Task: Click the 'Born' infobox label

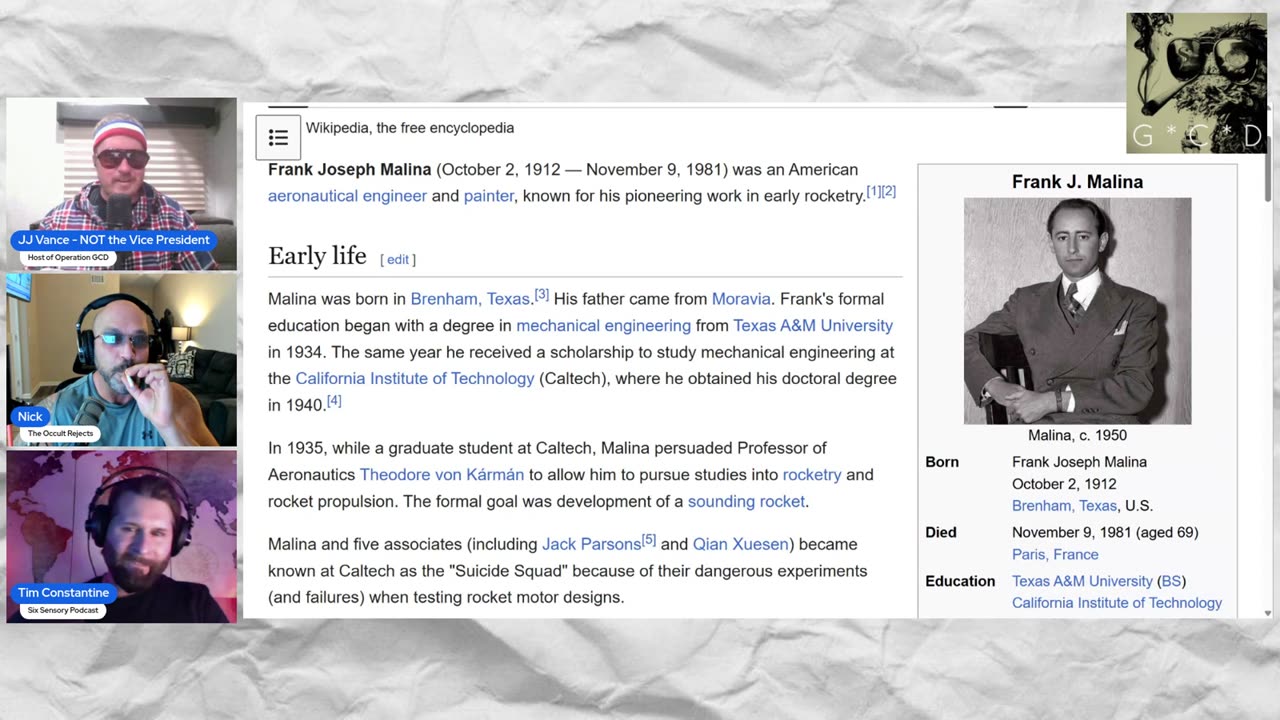Action: pyautogui.click(x=942, y=463)
